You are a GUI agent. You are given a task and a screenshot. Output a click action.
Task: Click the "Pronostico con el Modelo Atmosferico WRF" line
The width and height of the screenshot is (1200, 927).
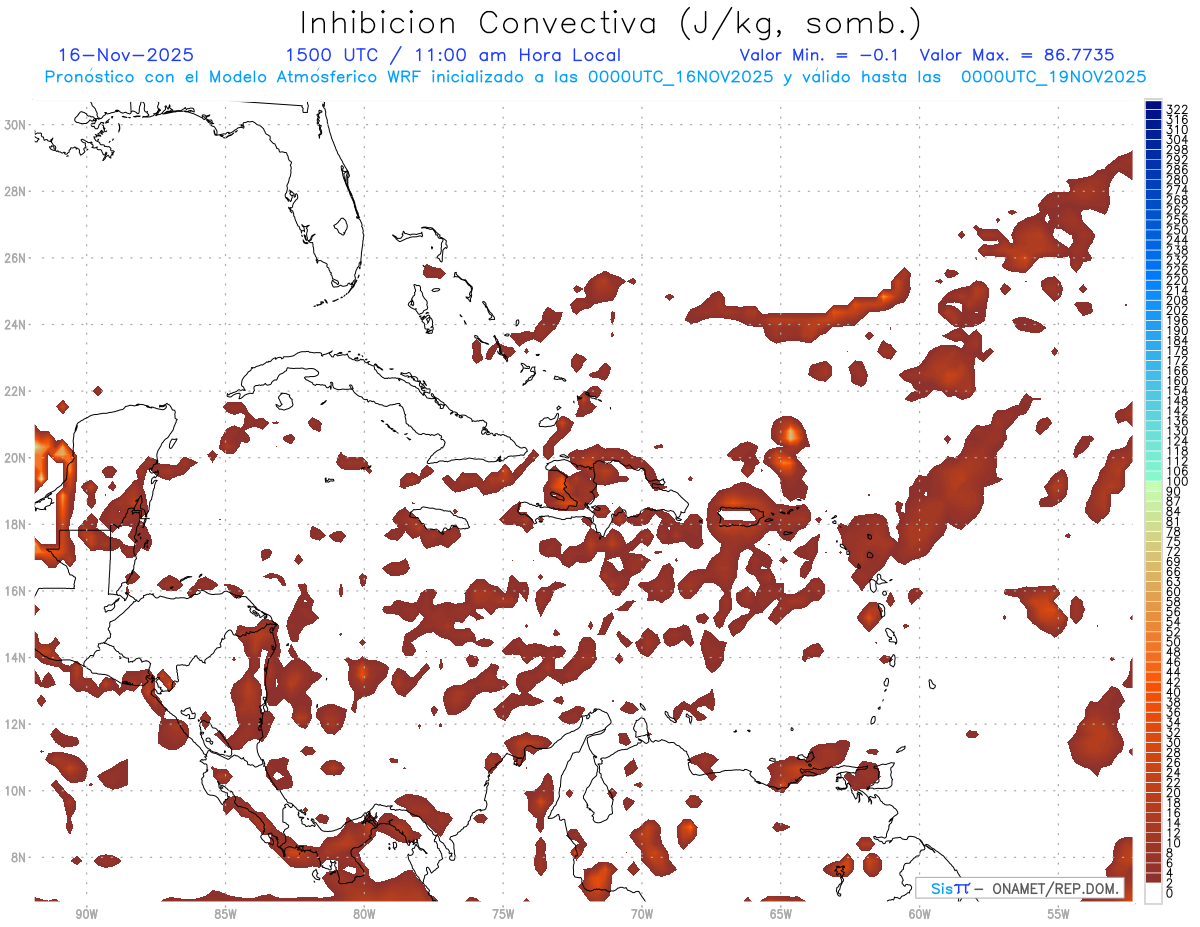tap(595, 77)
